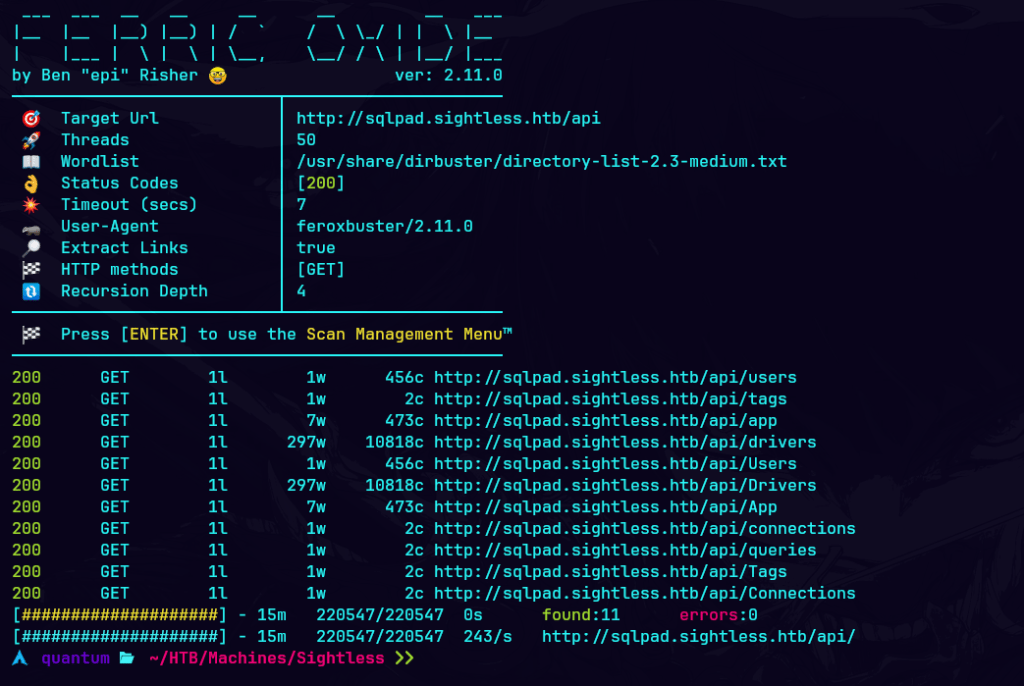The width and height of the screenshot is (1024, 686).
Task: Click the wordlist path directory-list-2.3-medium.txt
Action: coord(541,162)
